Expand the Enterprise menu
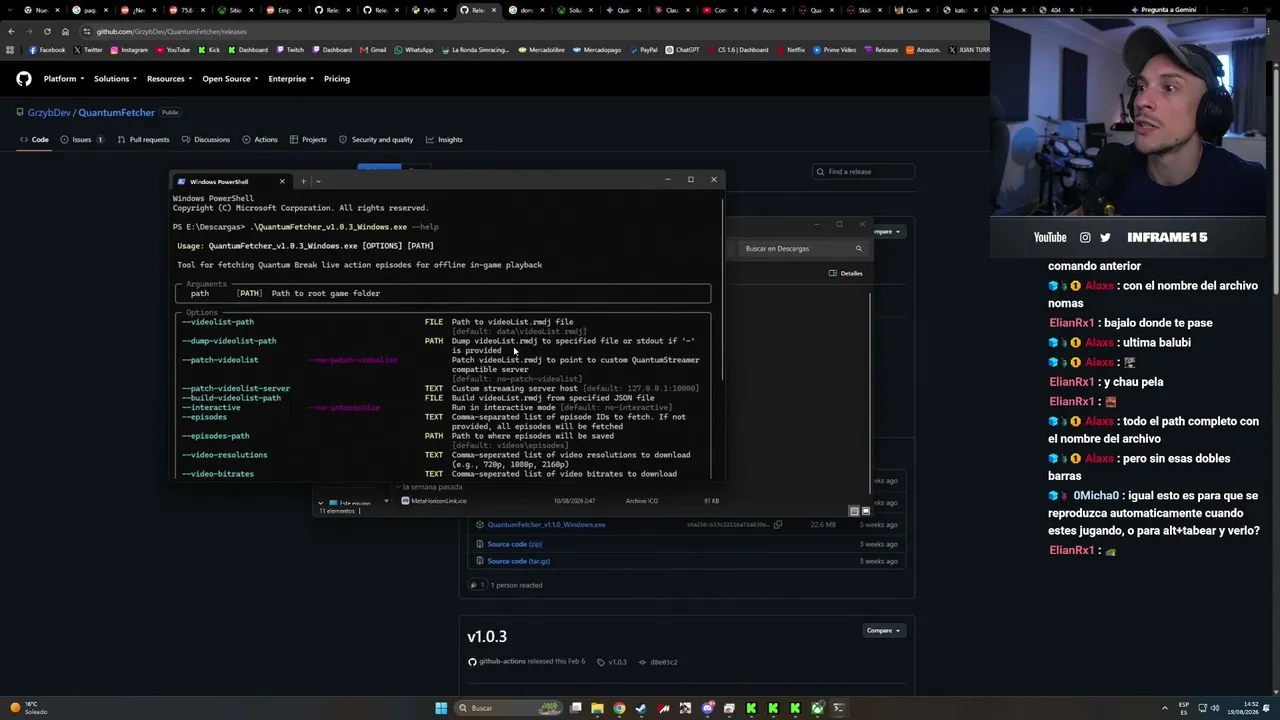 [291, 79]
